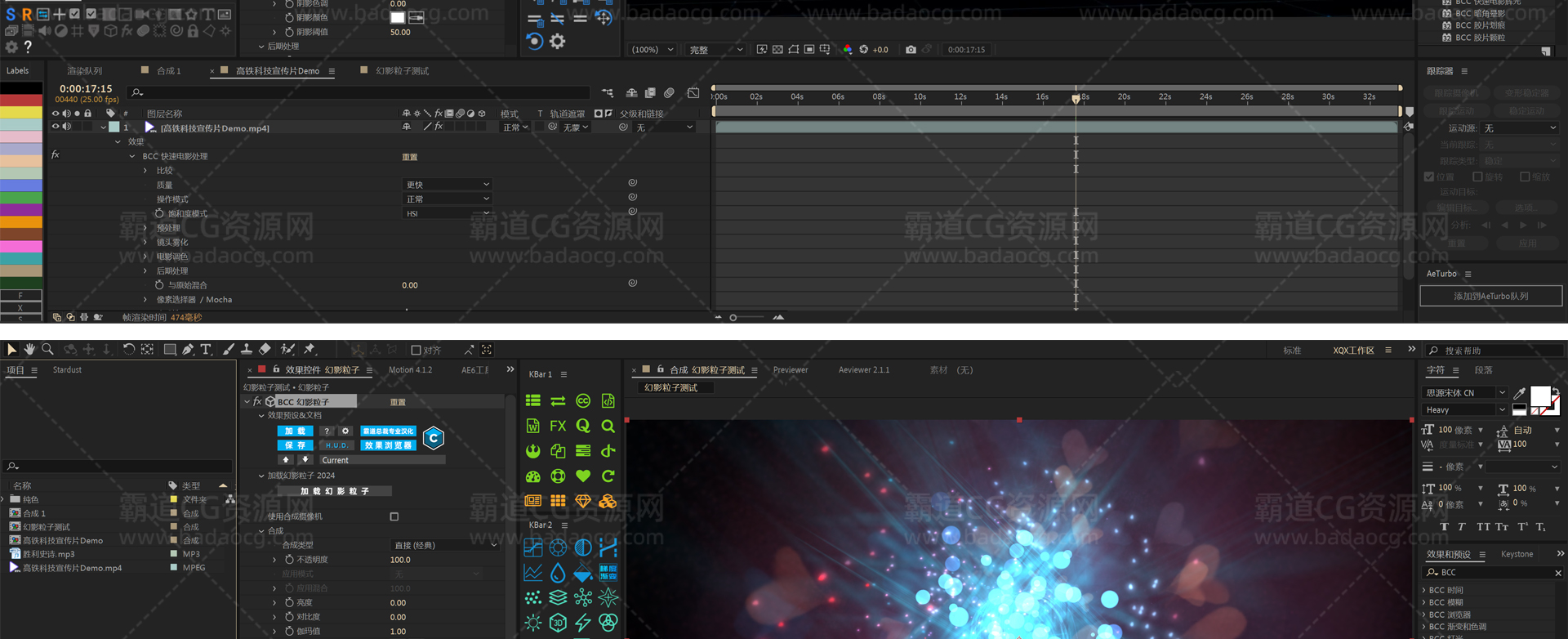Hide the 高铁科技宣传片Demo.mp4 layer with eye icon
Viewport: 1568px width, 639px height.
56,127
